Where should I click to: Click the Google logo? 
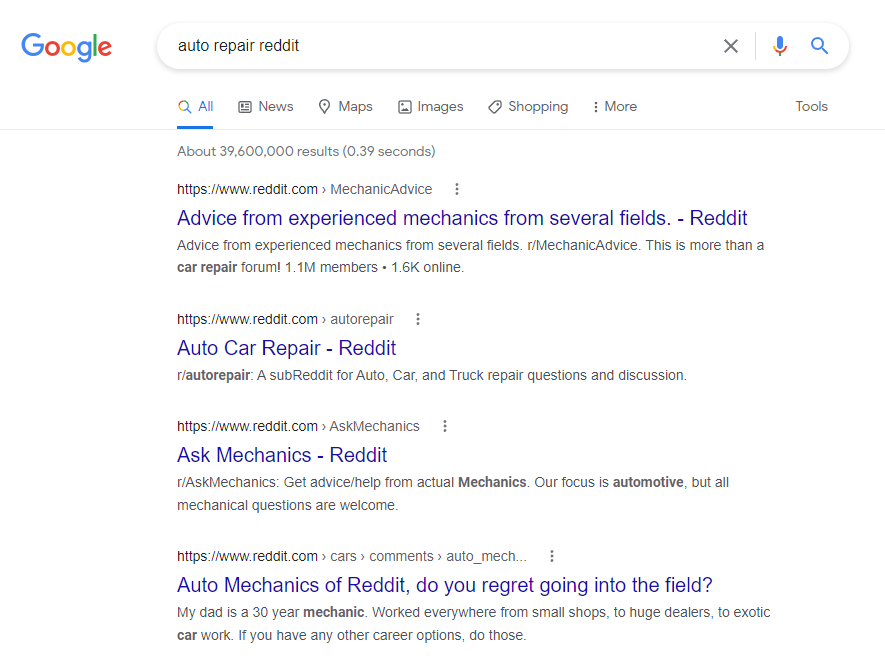point(67,47)
